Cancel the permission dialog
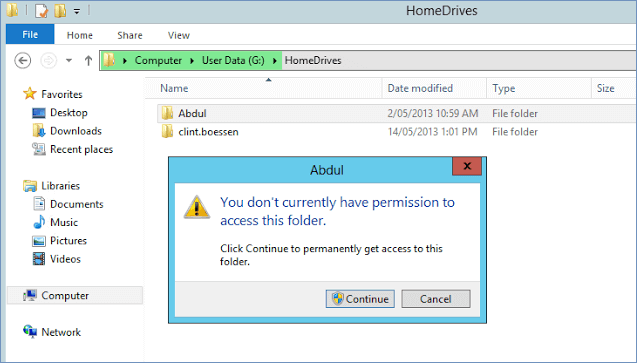The height and width of the screenshot is (363, 637). click(x=436, y=299)
